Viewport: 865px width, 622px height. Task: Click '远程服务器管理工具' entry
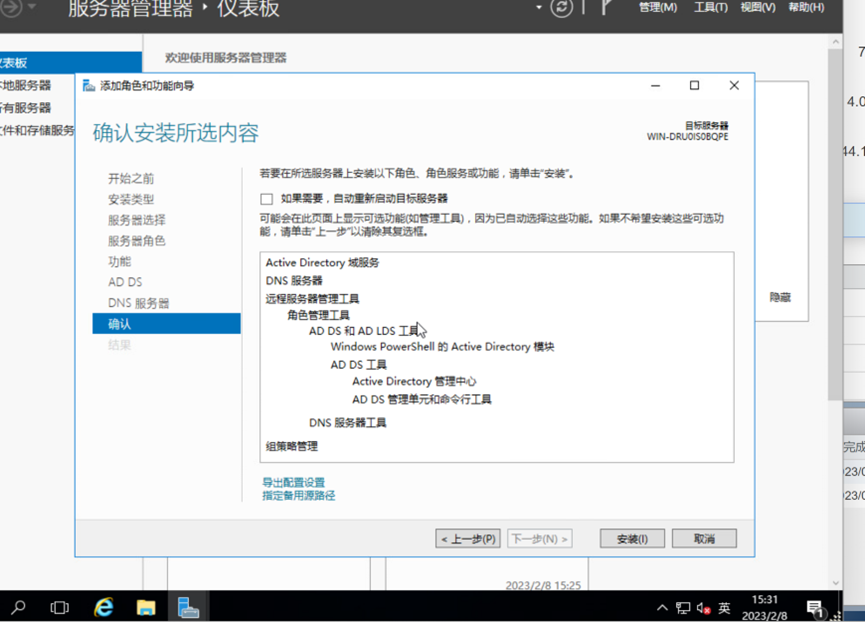click(312, 299)
